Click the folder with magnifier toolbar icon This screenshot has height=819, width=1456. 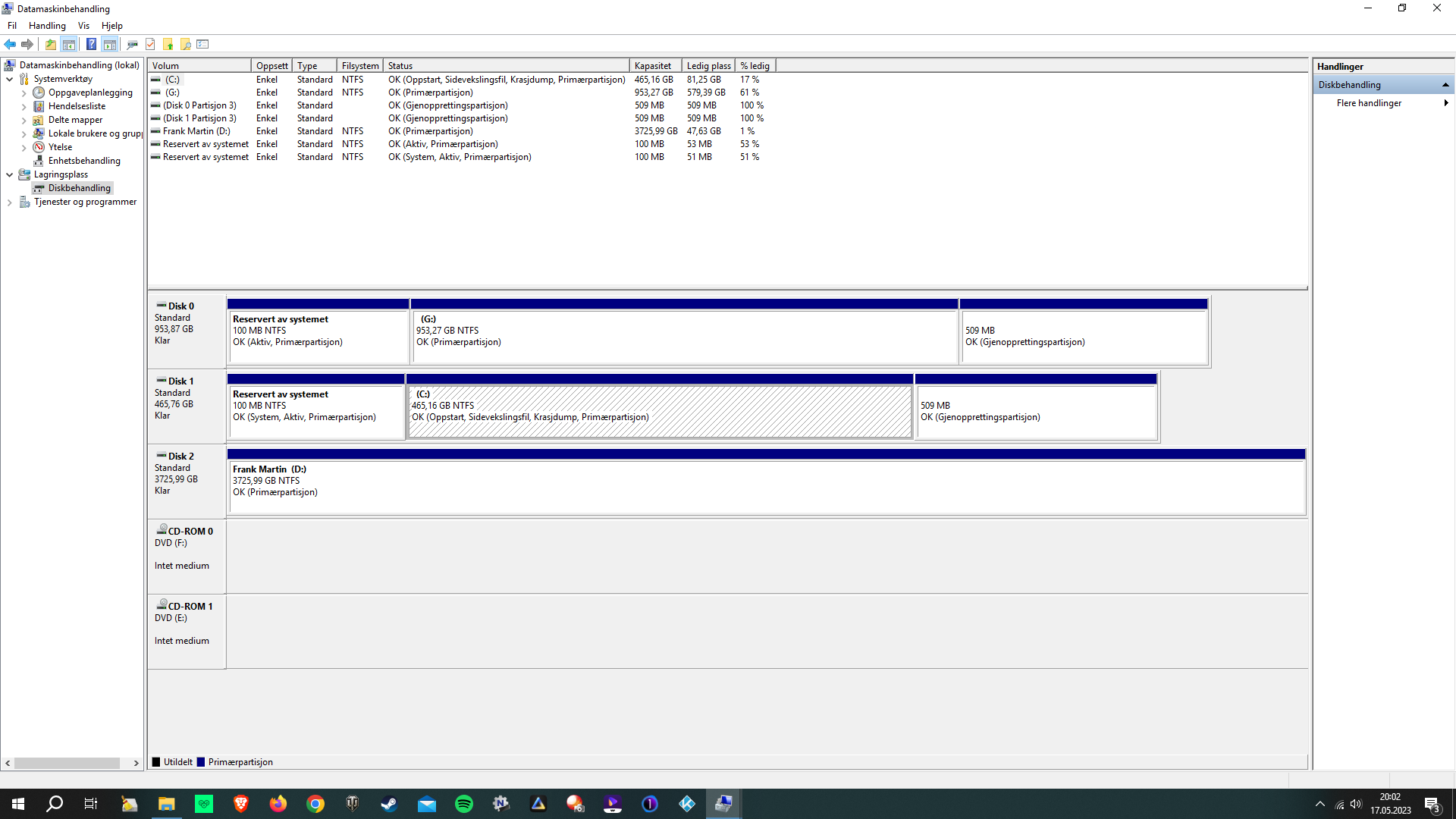186,44
